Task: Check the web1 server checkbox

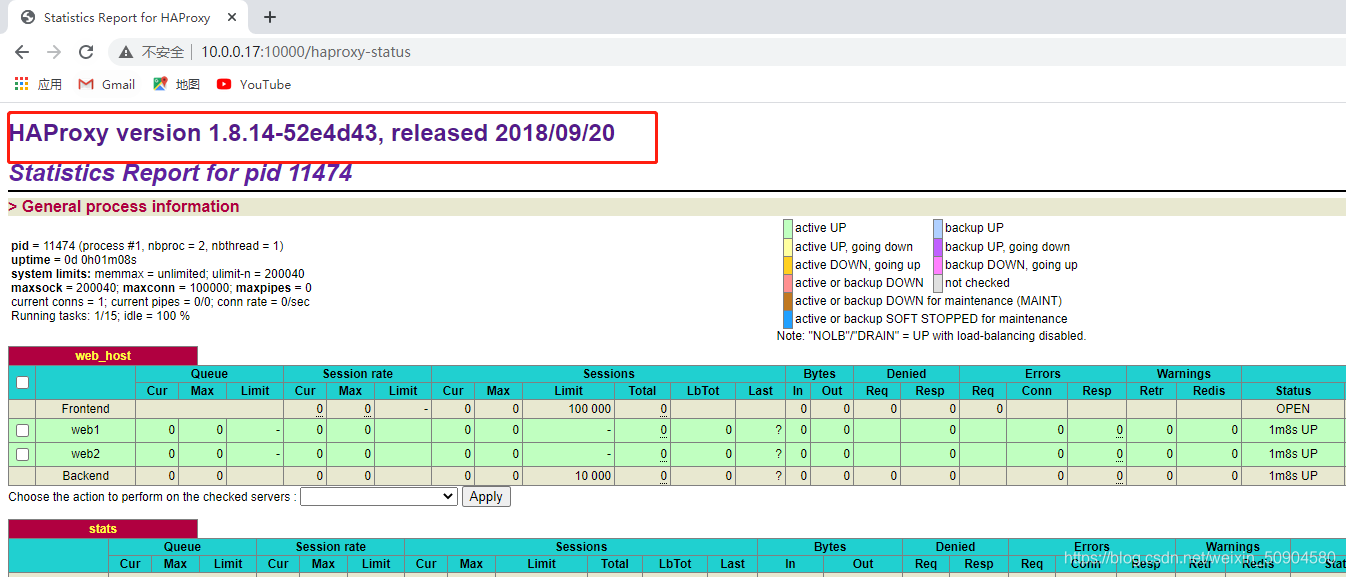Action: [x=22, y=431]
